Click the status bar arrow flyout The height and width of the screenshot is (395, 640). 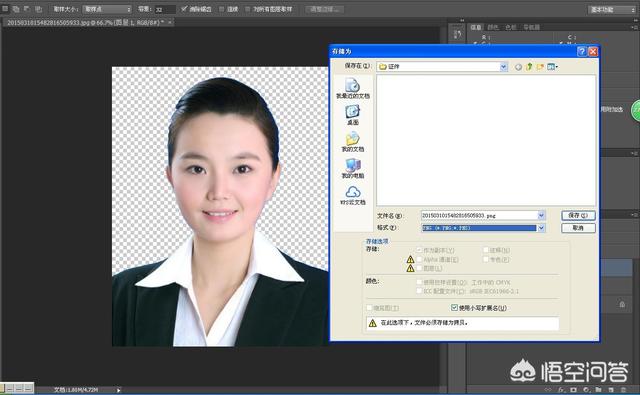point(118,390)
